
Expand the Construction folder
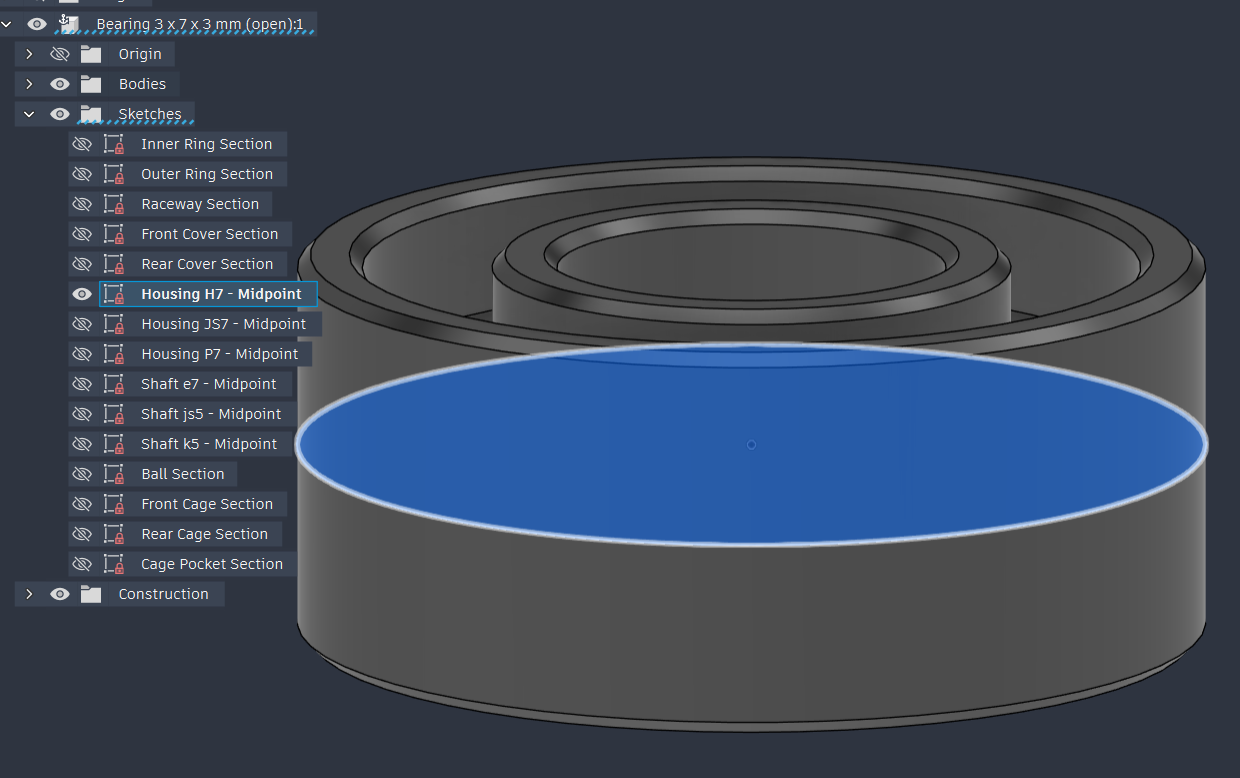pos(29,594)
